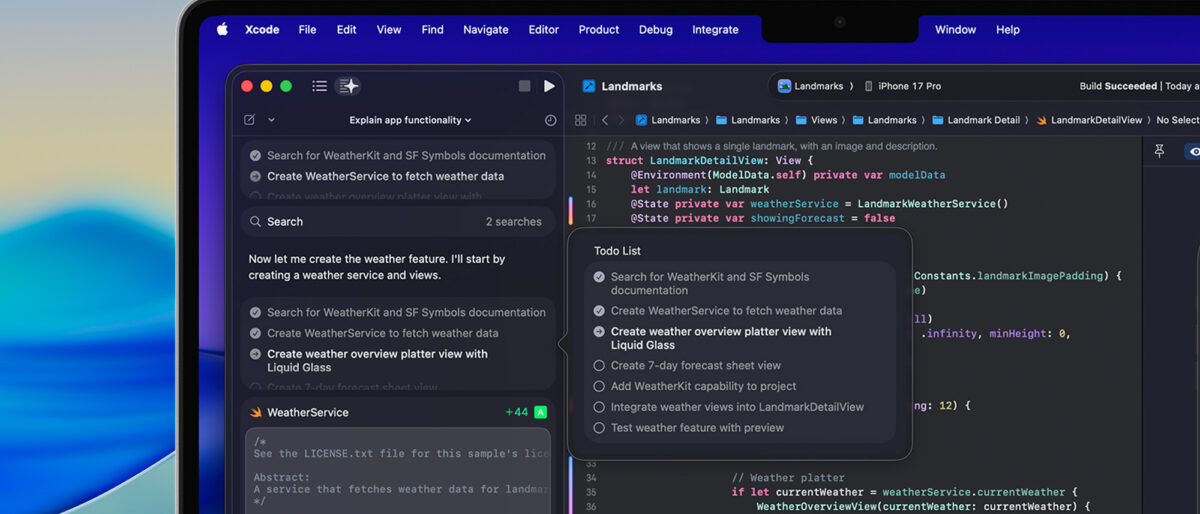Open the Landmark Detail breadcrumb

click(976, 120)
